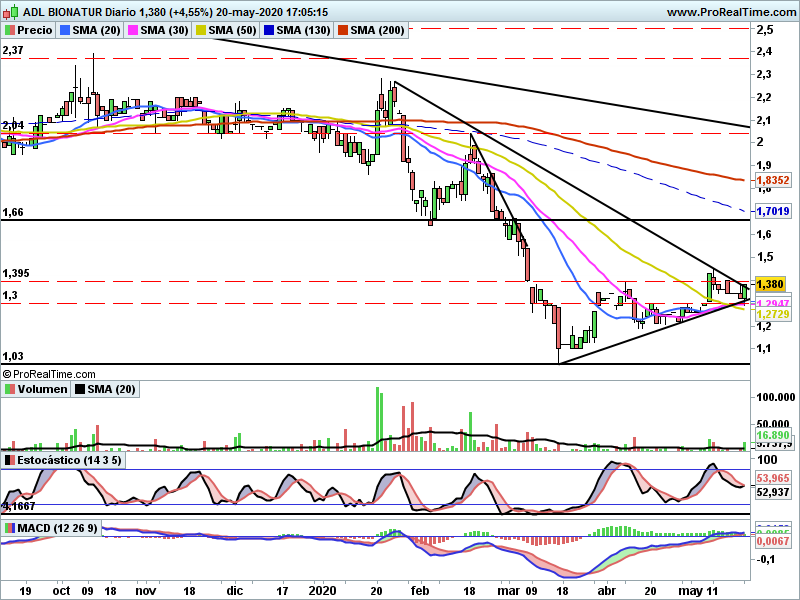Click the oct label on time axis
Image resolution: width=800 pixels, height=600 pixels.
pyautogui.click(x=61, y=591)
